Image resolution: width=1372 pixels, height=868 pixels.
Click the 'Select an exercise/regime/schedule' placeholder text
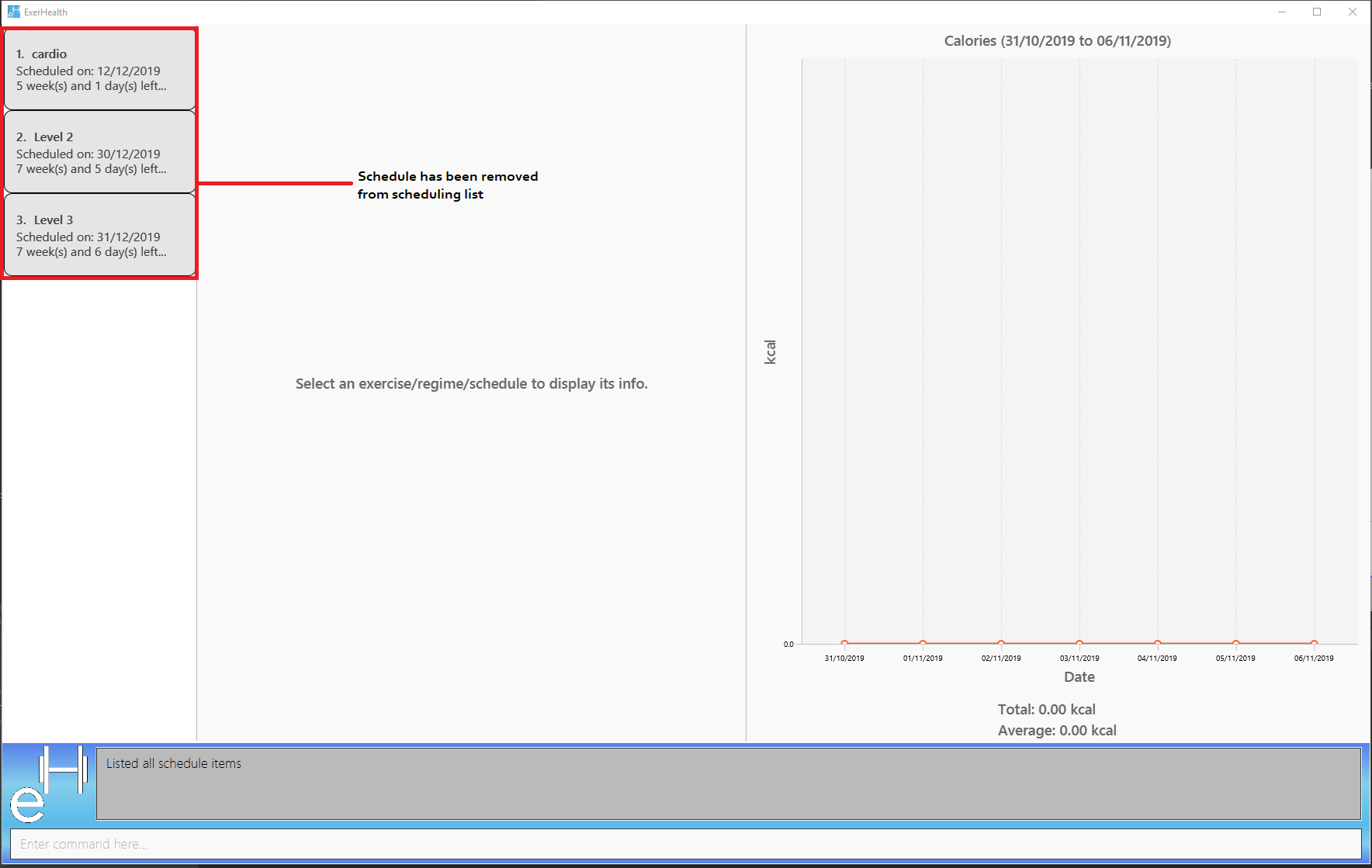pyautogui.click(x=472, y=384)
